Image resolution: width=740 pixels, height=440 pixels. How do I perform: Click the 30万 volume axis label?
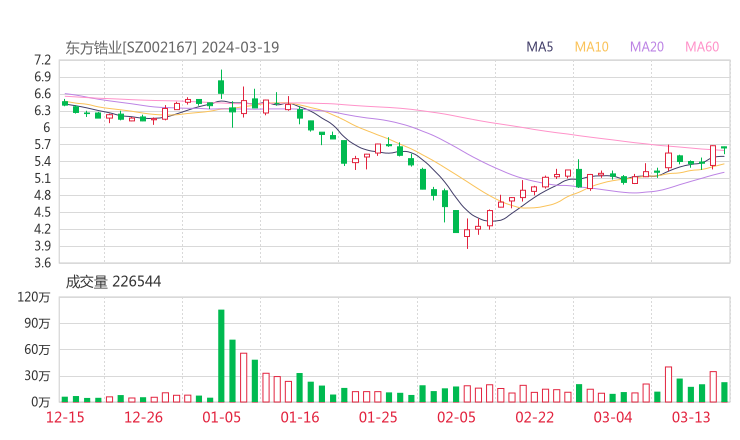point(37,376)
